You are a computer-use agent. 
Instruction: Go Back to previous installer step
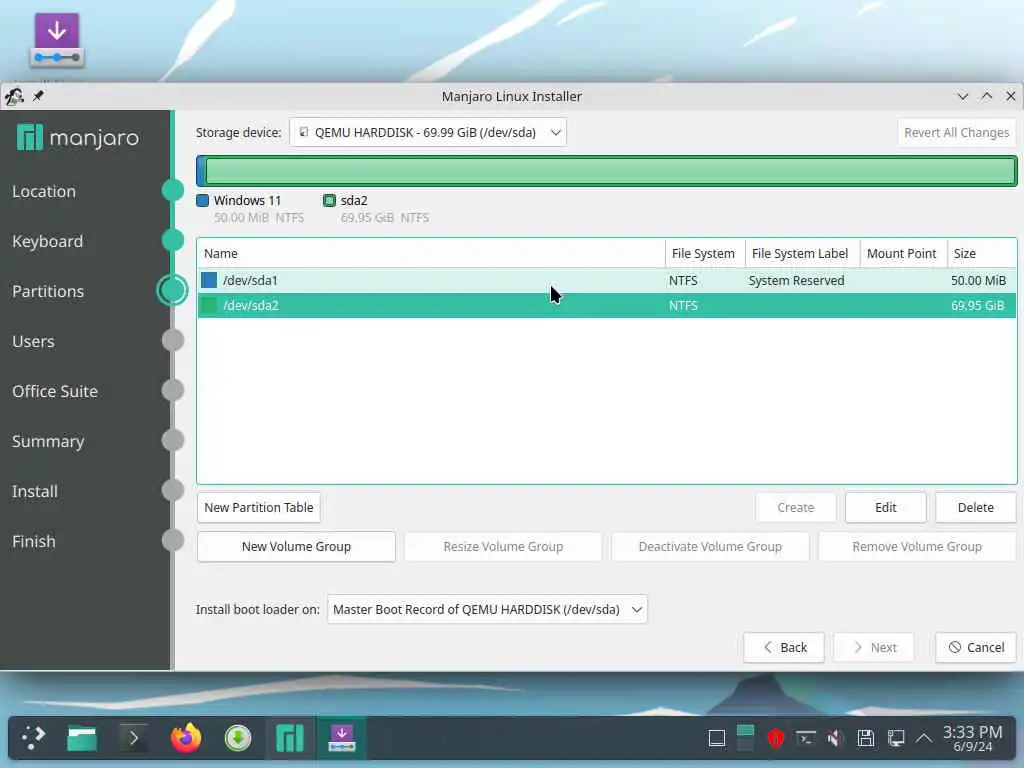[x=784, y=647]
